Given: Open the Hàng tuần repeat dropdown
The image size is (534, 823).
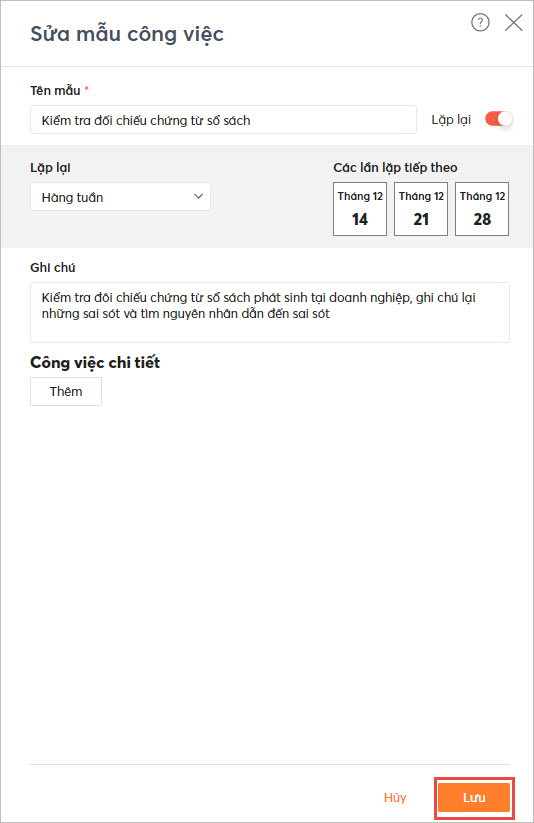Looking at the screenshot, I should tap(120, 197).
